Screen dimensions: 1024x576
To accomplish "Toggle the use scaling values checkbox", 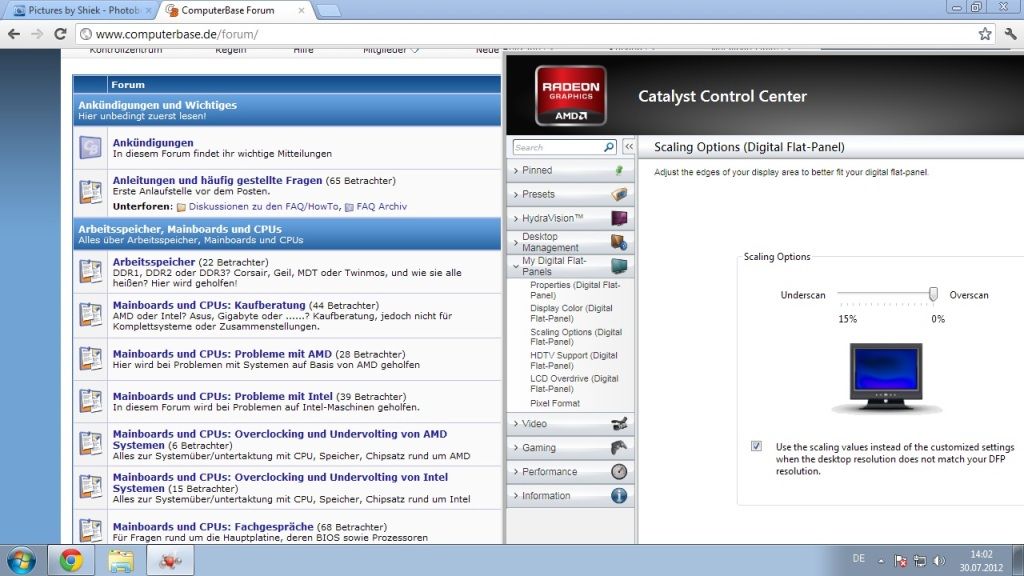I will pyautogui.click(x=756, y=446).
